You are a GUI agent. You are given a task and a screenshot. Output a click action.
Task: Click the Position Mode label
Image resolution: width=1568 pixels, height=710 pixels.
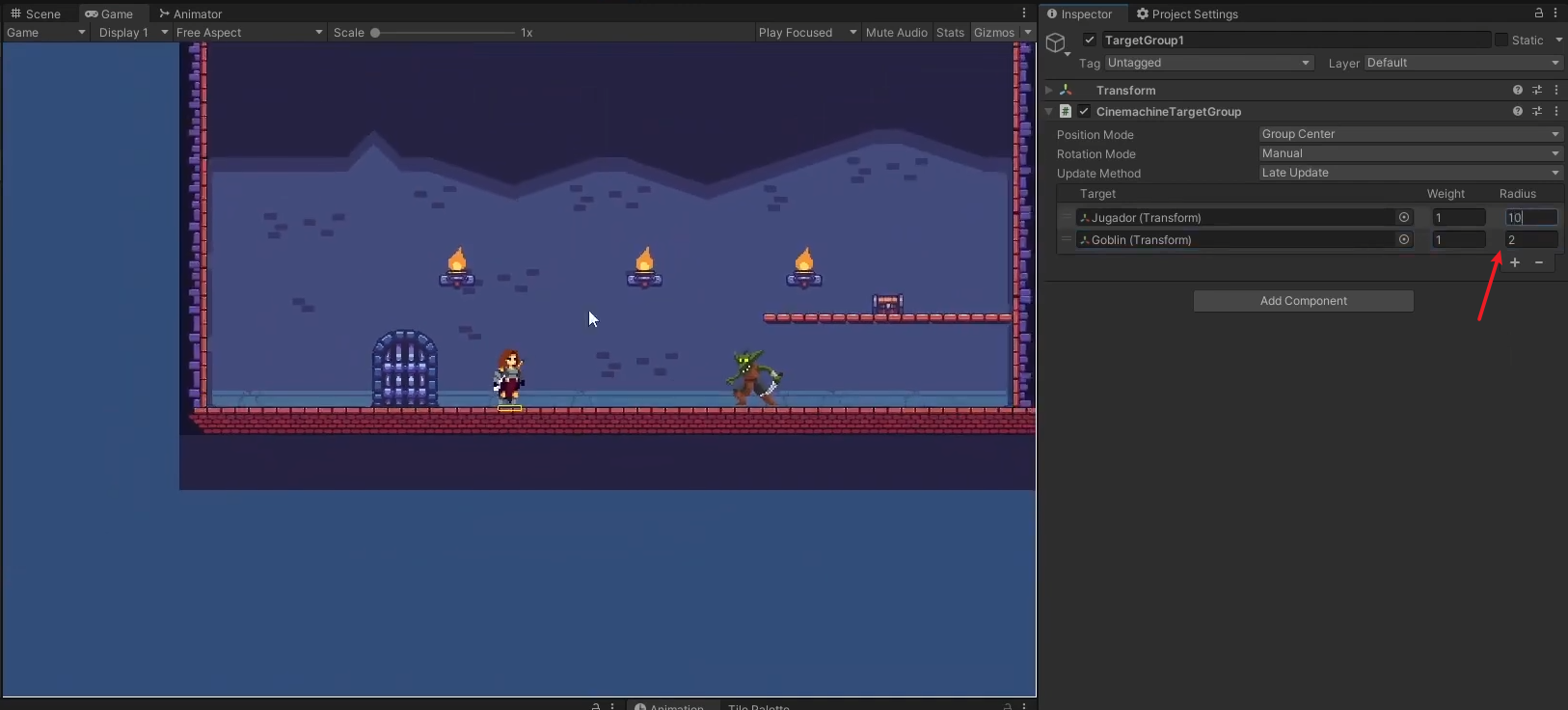(x=1095, y=134)
